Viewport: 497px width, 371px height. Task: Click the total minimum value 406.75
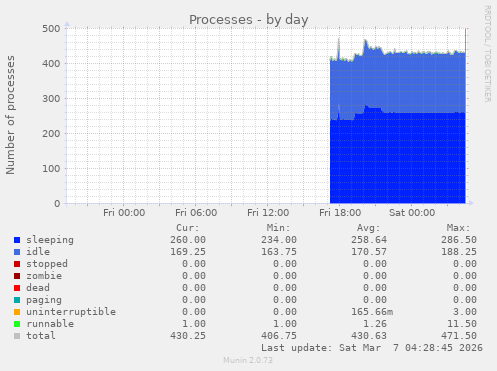pyautogui.click(x=279, y=336)
